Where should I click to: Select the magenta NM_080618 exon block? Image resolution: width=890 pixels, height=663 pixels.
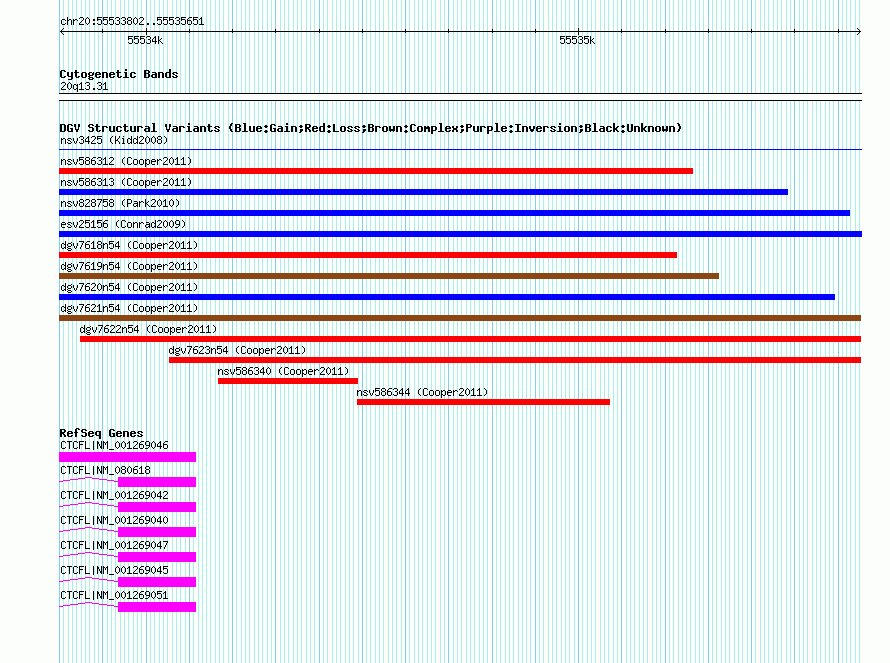point(157,482)
